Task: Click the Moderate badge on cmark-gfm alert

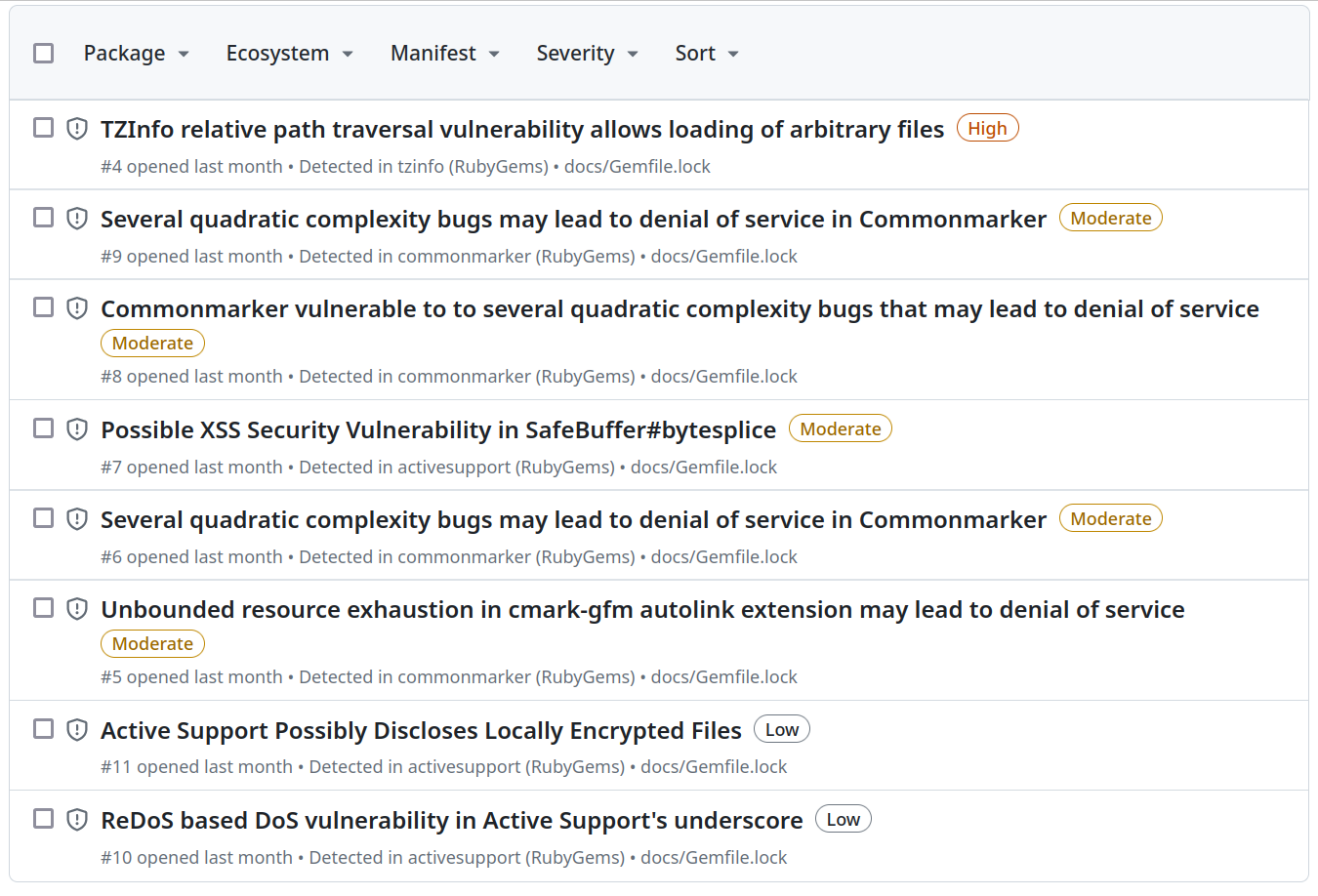Action: 152,643
